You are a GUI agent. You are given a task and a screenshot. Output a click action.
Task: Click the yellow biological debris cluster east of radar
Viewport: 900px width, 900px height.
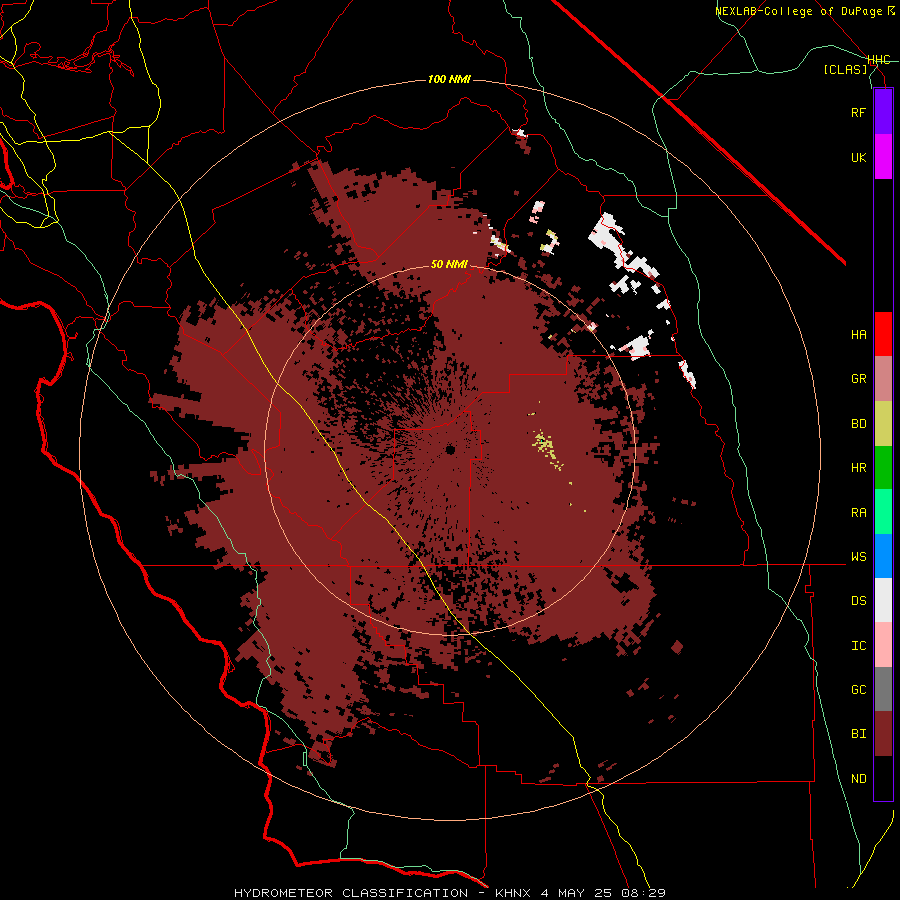pyautogui.click(x=547, y=448)
